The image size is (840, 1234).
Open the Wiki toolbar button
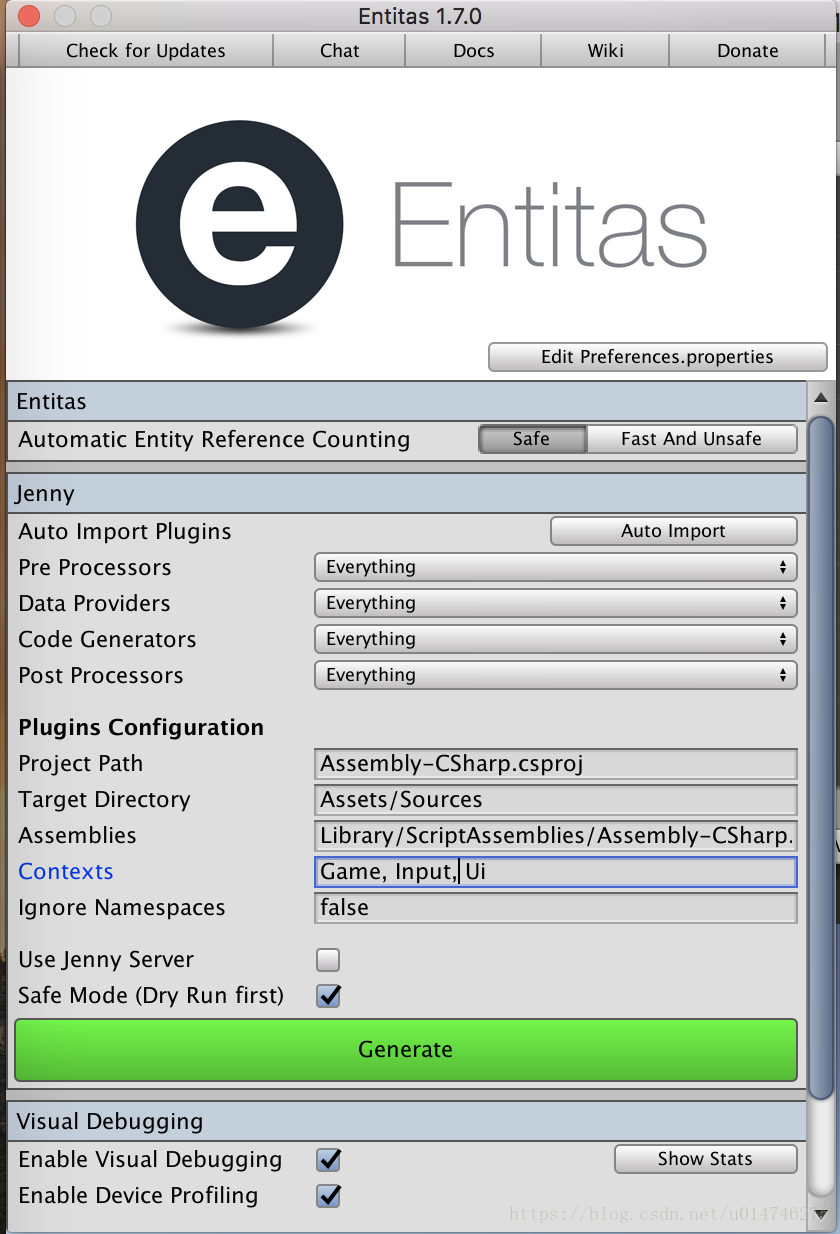point(606,51)
